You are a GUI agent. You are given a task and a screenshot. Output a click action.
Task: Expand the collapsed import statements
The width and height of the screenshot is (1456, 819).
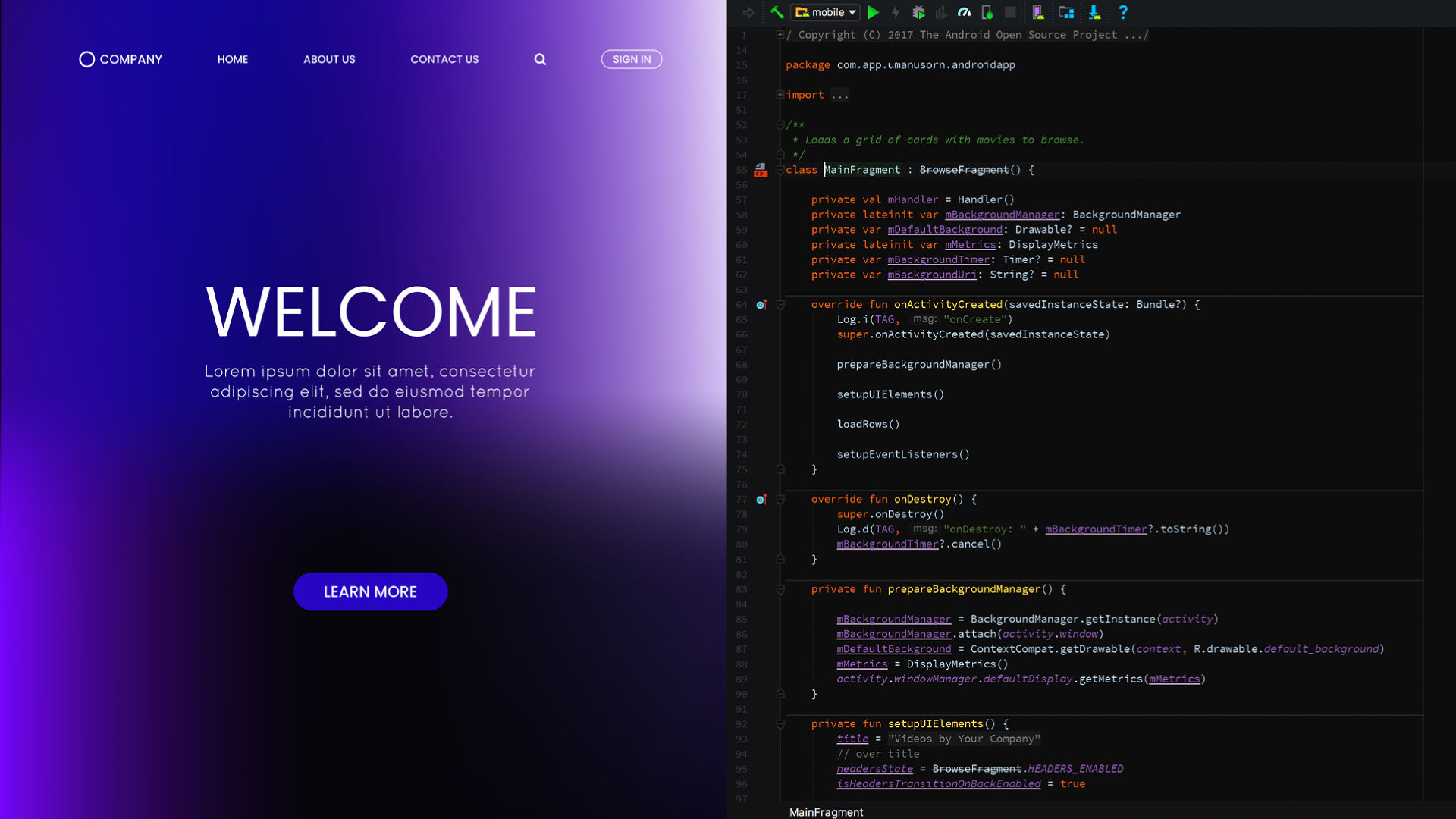[x=780, y=95]
